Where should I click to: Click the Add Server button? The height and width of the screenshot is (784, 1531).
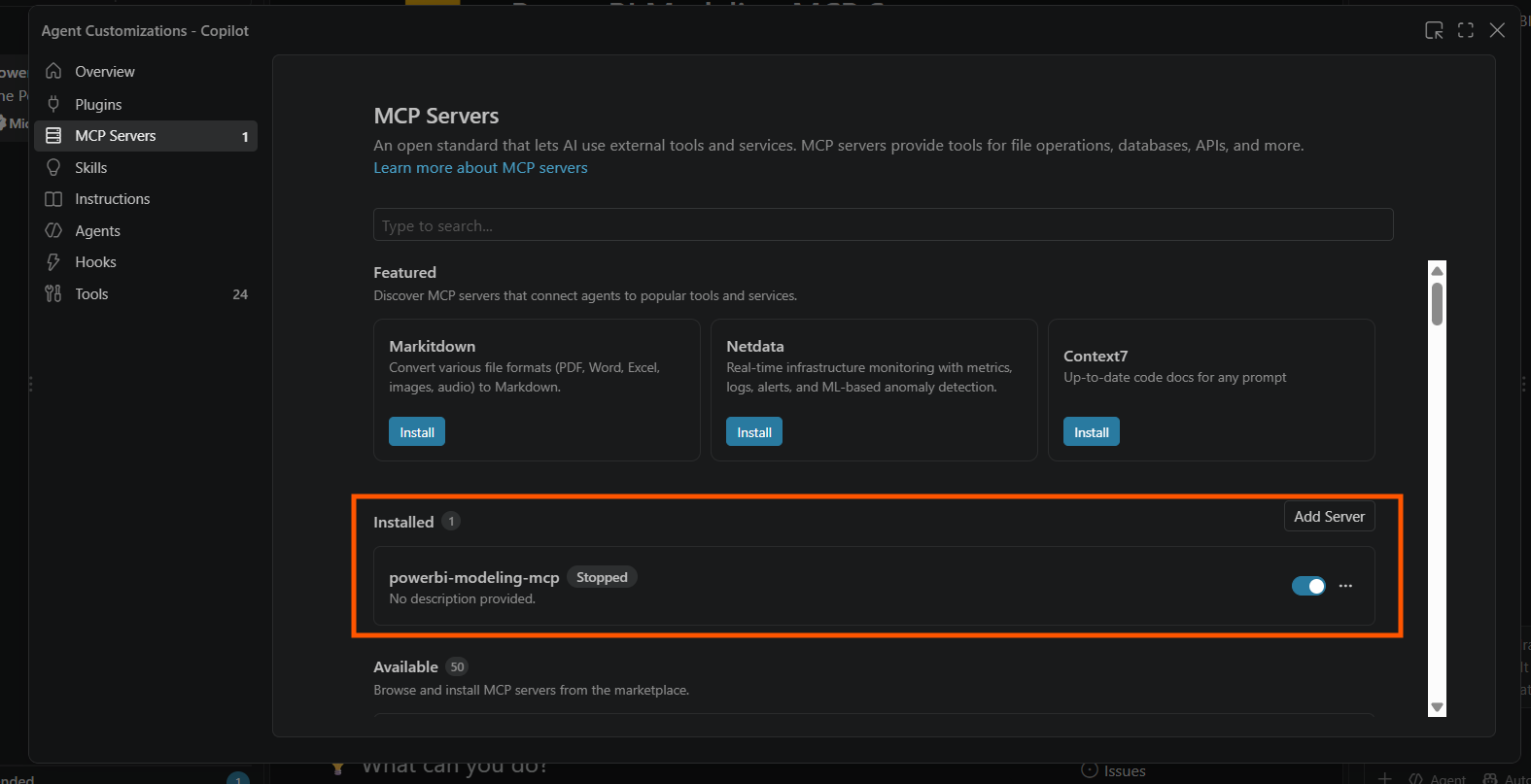(x=1329, y=517)
